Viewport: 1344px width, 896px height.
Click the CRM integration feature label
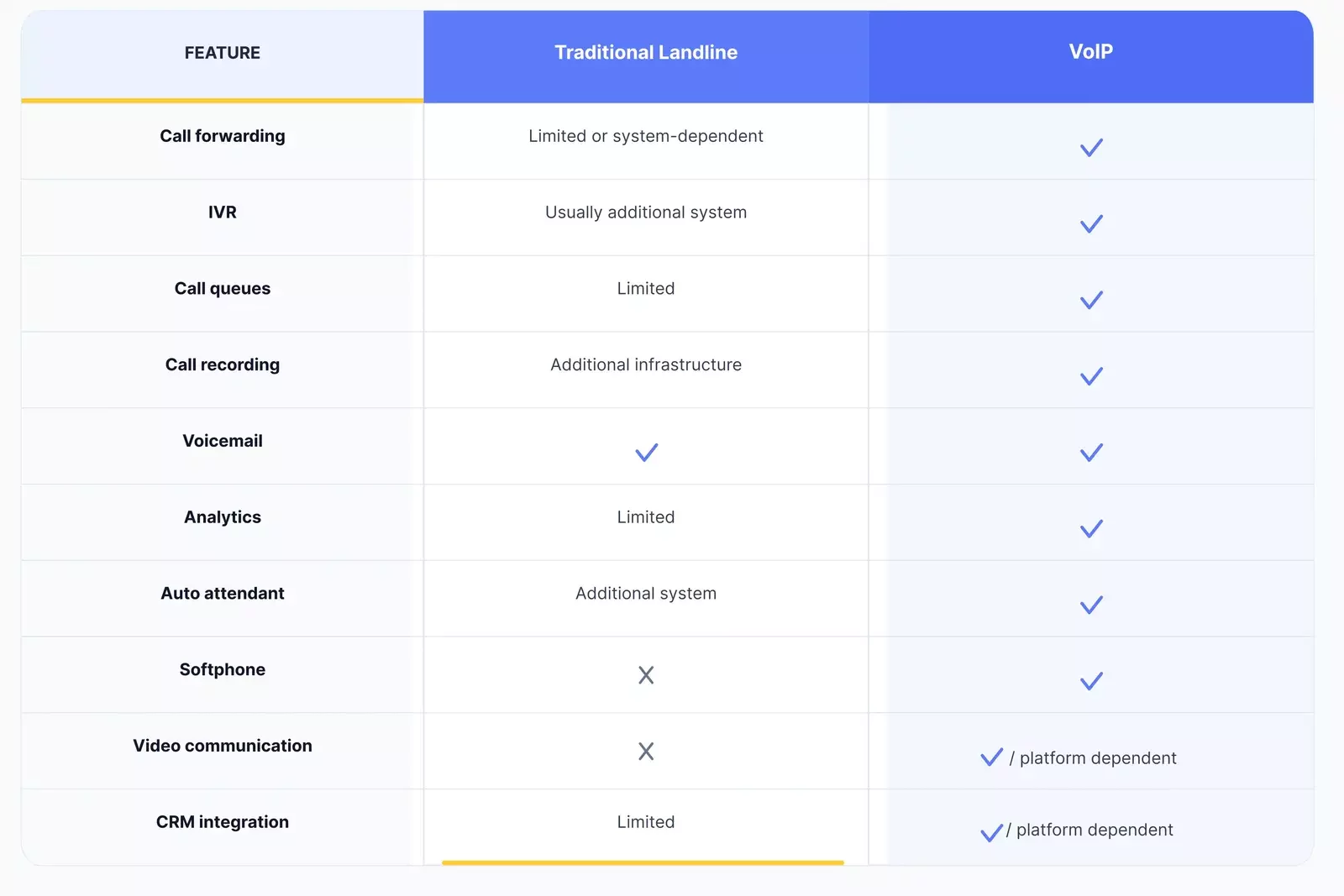point(223,822)
